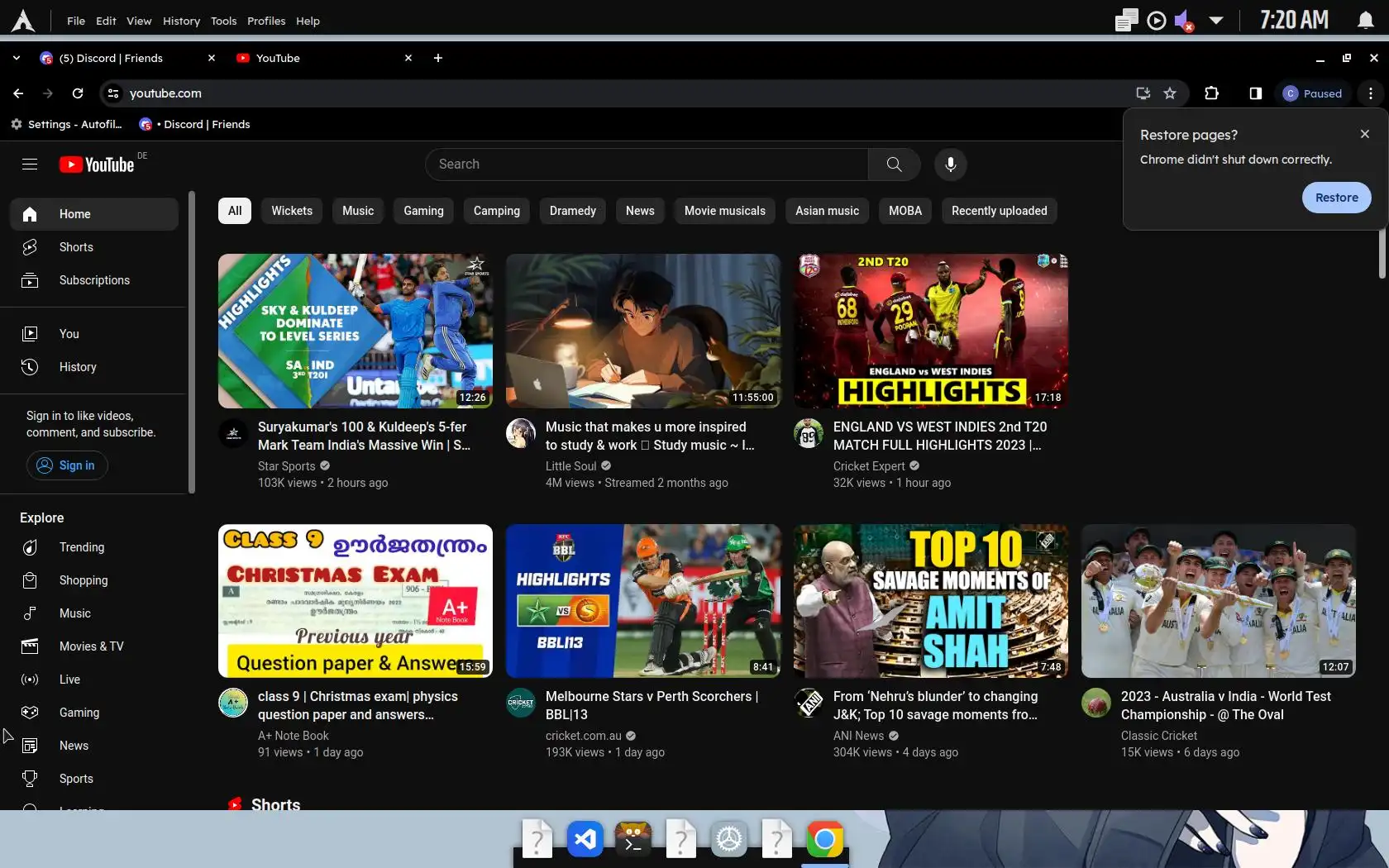Open Gaming under Explore
Screen dimensions: 1389x868
94,713
